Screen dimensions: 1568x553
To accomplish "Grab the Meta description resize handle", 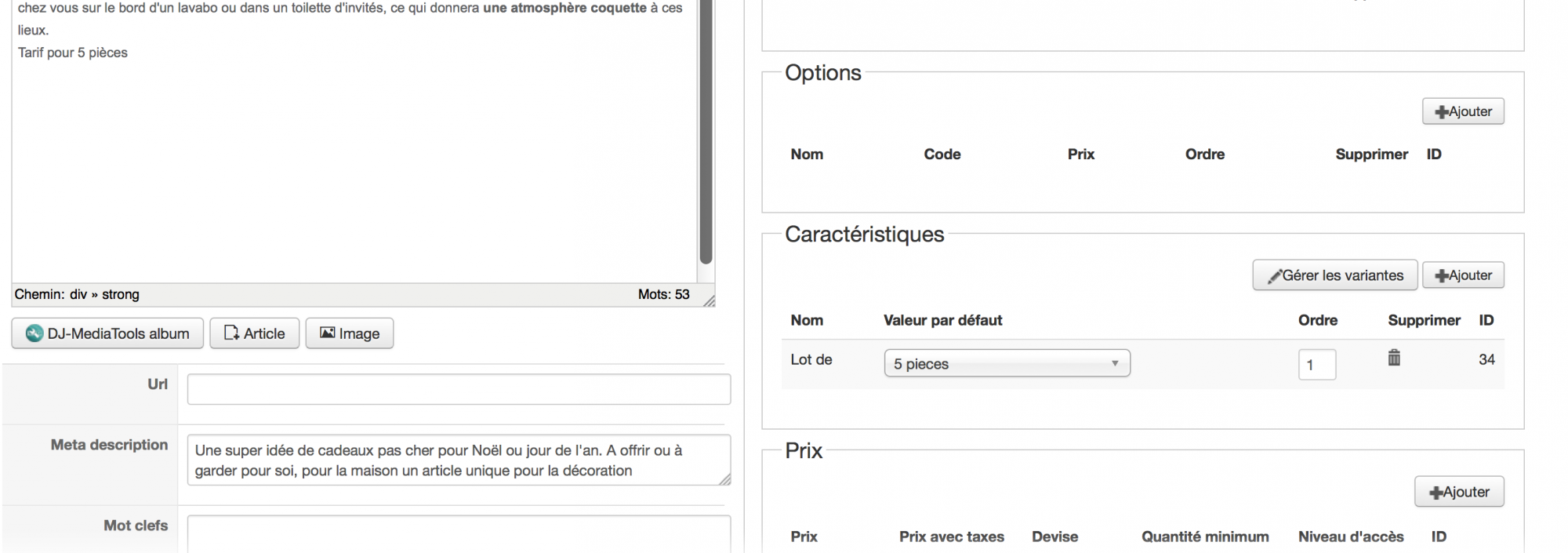I will [724, 479].
